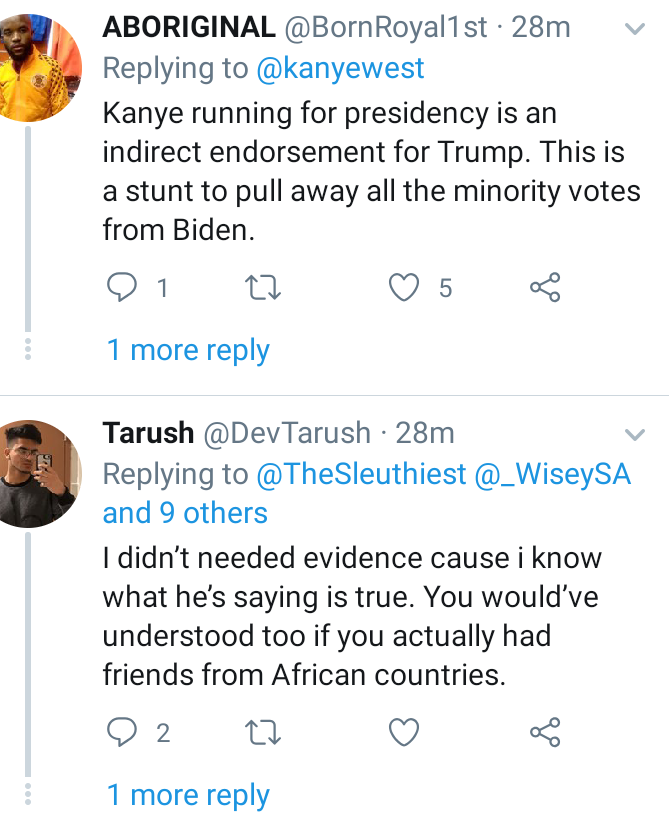The image size is (669, 838).
Task: Show the 'and 9 others' recipients list
Action: coord(185,513)
